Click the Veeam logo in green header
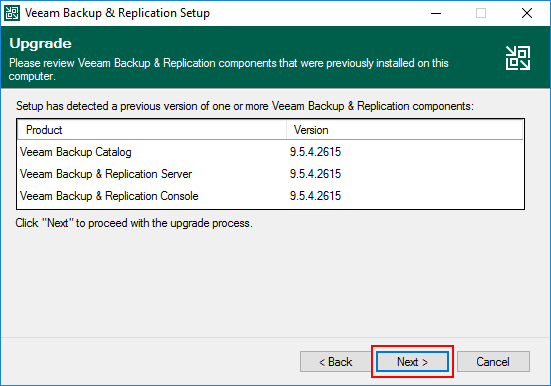The image size is (551, 386). click(518, 58)
